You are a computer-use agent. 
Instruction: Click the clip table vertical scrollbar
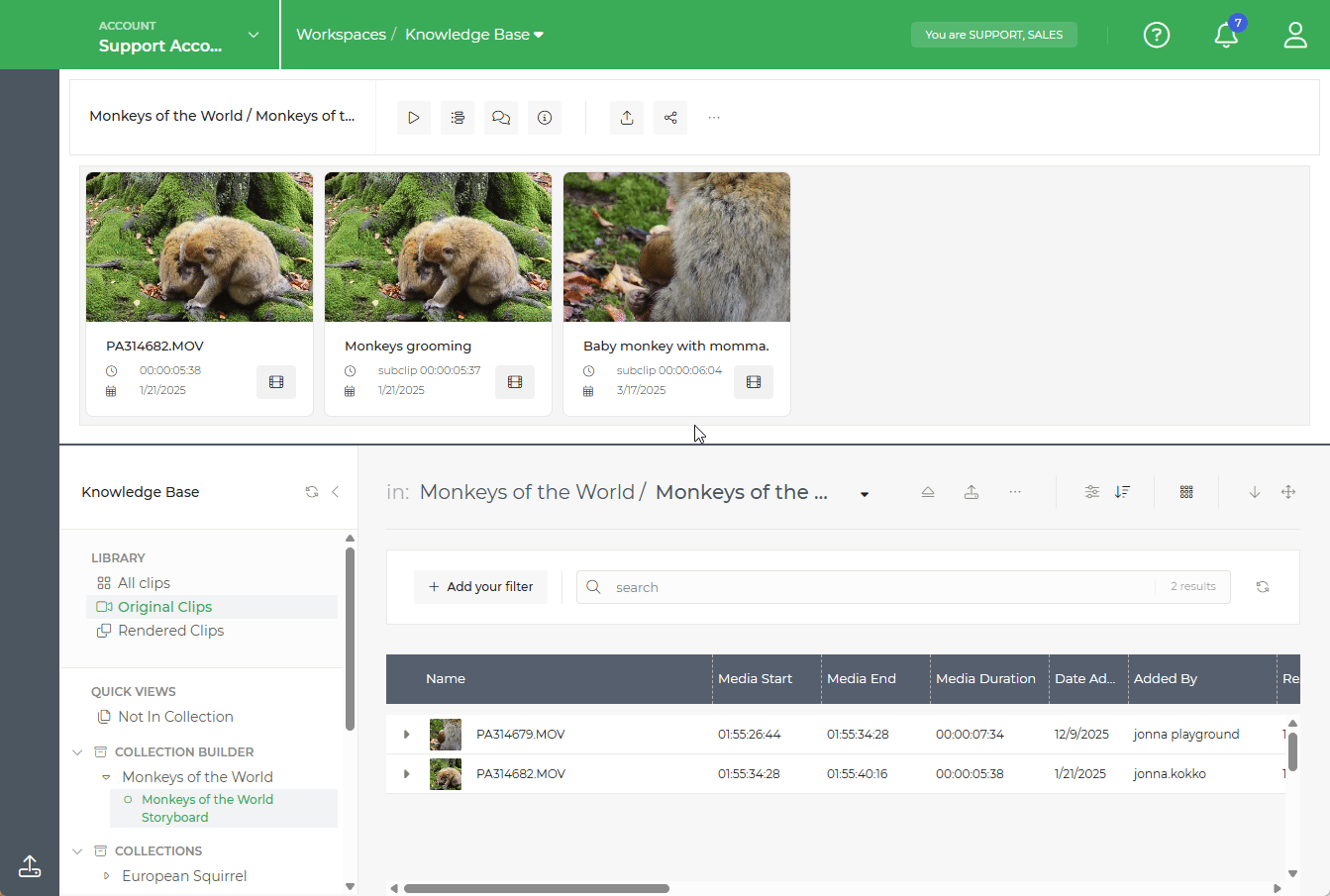point(1292,752)
